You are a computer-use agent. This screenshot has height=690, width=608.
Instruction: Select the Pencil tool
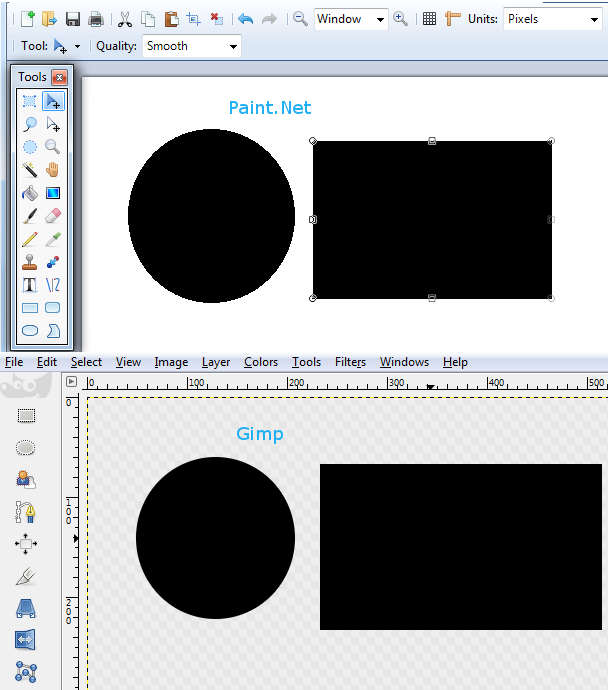pyautogui.click(x=30, y=239)
